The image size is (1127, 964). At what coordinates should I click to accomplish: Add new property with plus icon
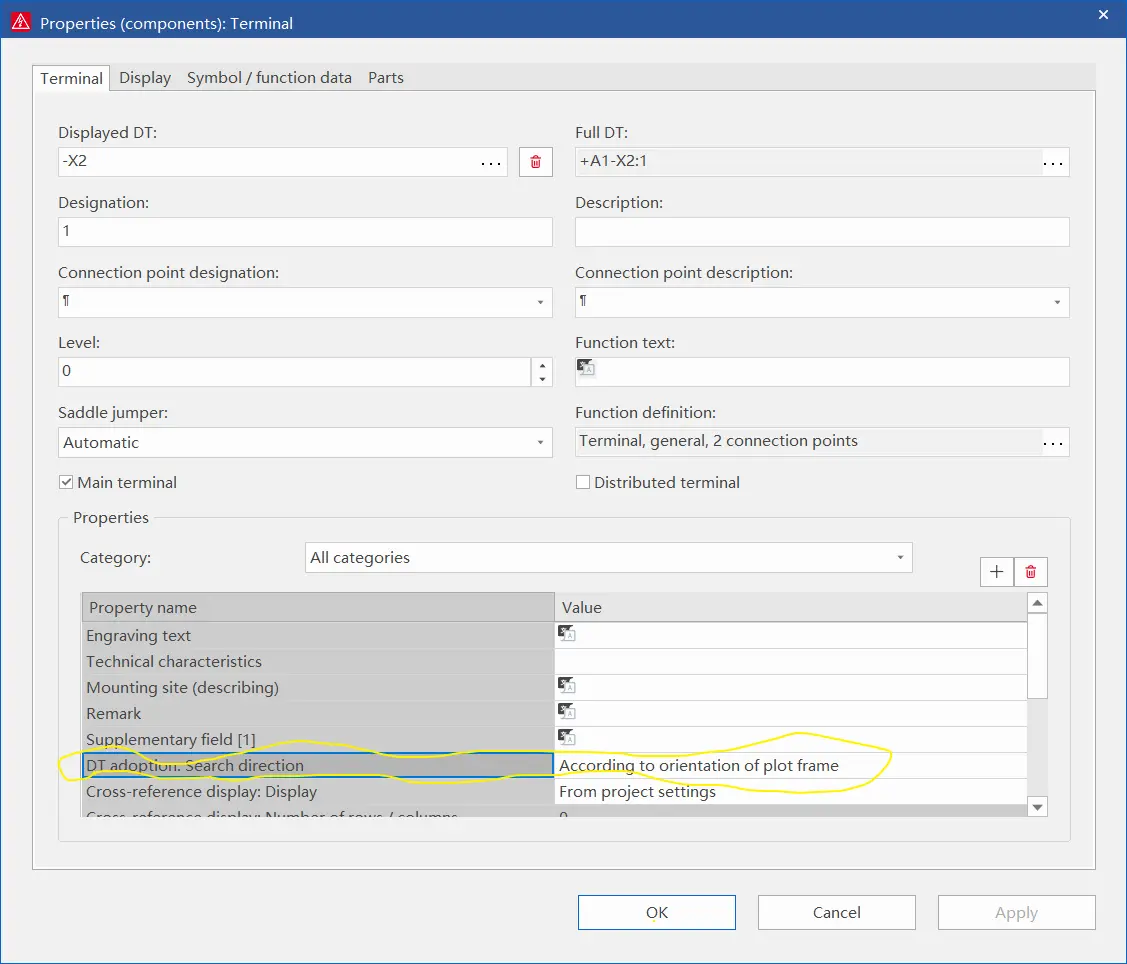coord(997,571)
